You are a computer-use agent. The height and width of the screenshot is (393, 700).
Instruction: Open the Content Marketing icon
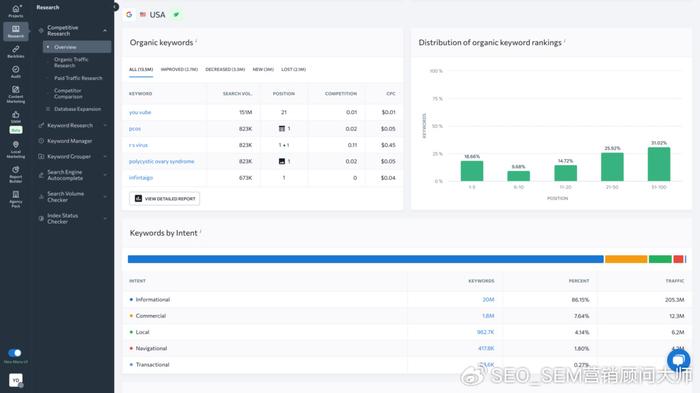(16, 89)
